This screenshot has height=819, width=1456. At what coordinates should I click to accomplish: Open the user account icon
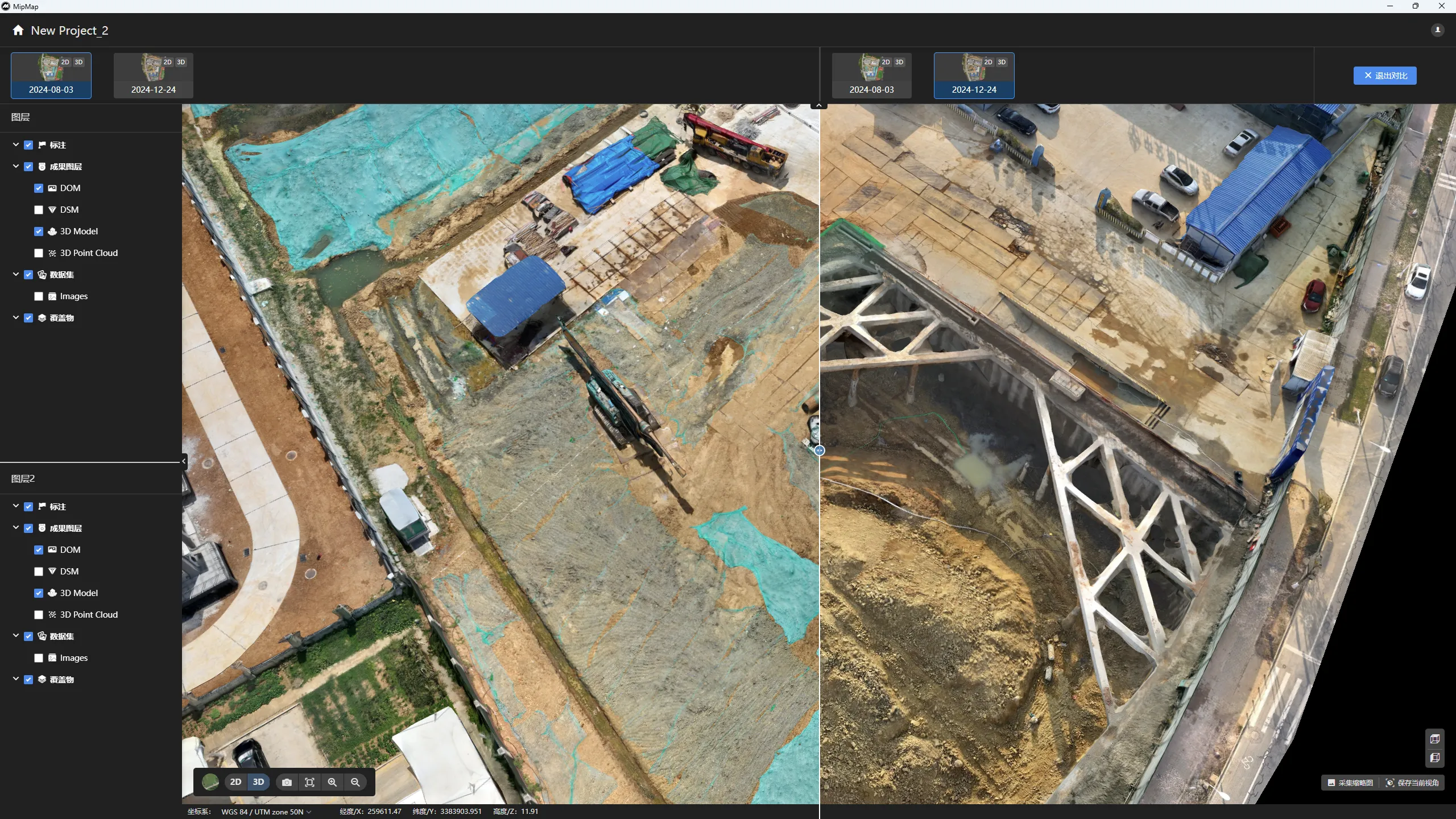[x=1437, y=30]
